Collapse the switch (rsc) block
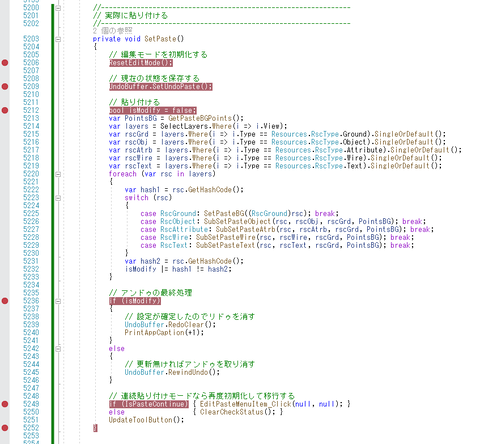Screen dimensions: 480x444 pyautogui.click(x=58, y=198)
